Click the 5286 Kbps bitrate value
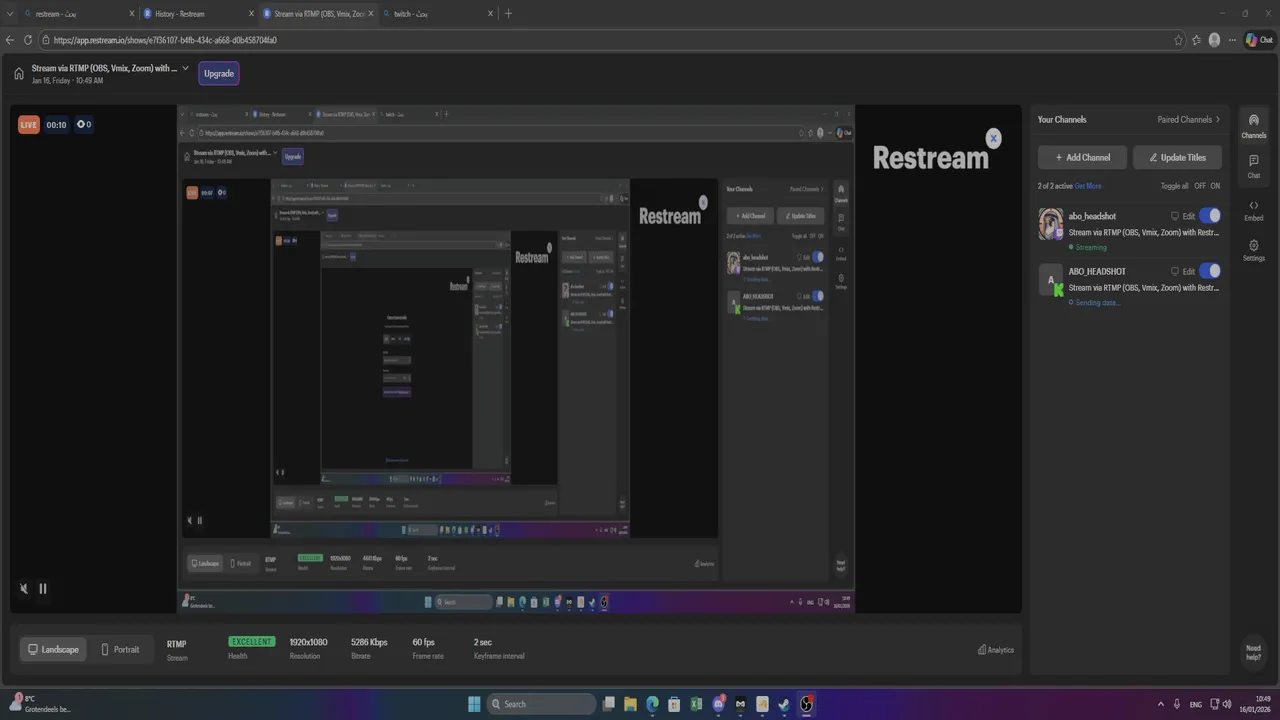Screen dimensions: 1280x720 point(369,642)
